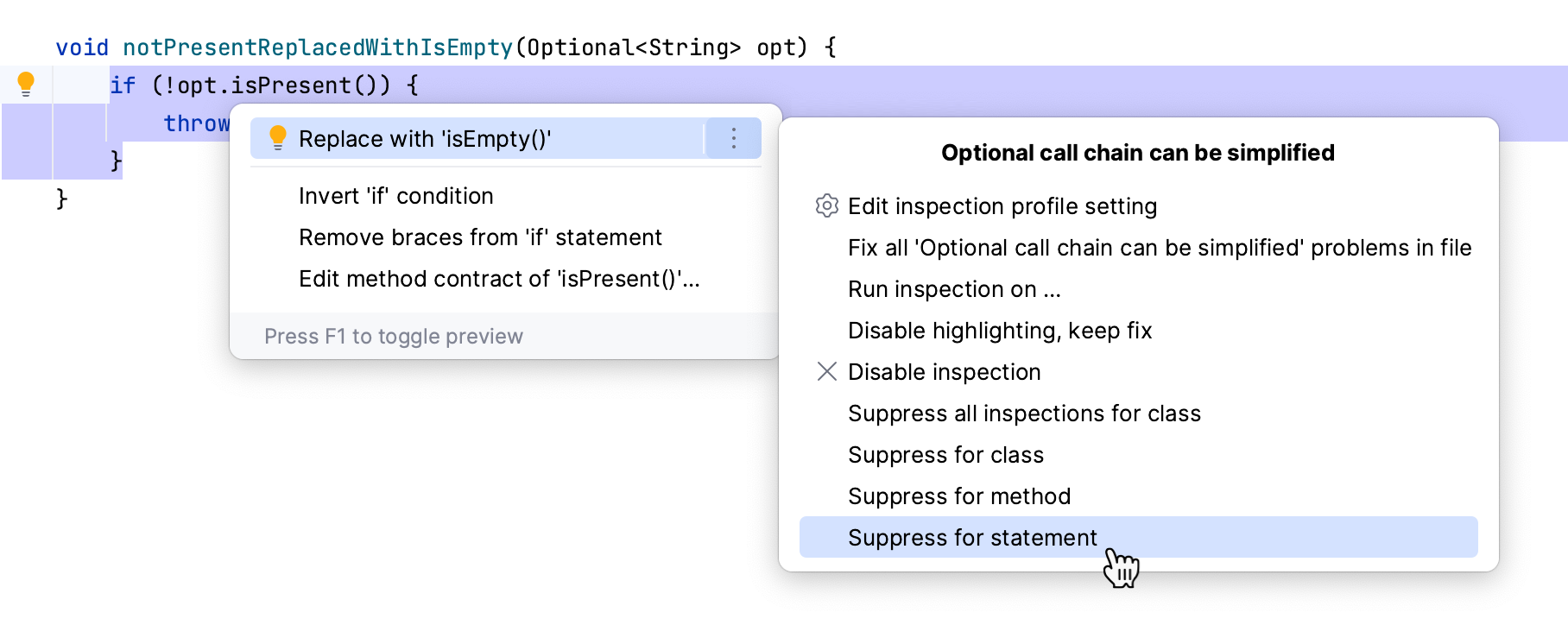The image size is (1568, 625).
Task: Click the gear icon for inspection profile
Action: pyautogui.click(x=826, y=205)
